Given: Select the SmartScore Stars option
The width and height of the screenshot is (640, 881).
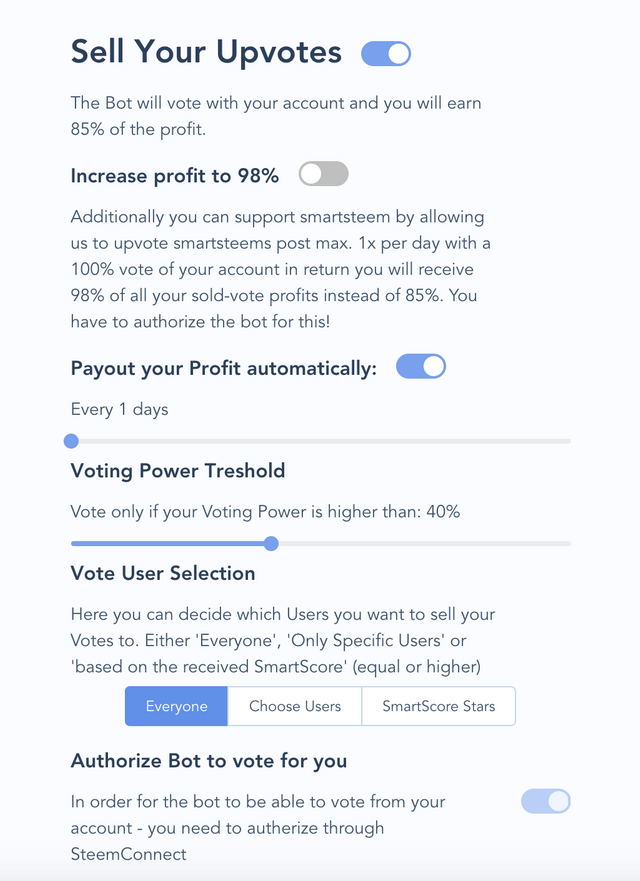Looking at the screenshot, I should (x=438, y=706).
